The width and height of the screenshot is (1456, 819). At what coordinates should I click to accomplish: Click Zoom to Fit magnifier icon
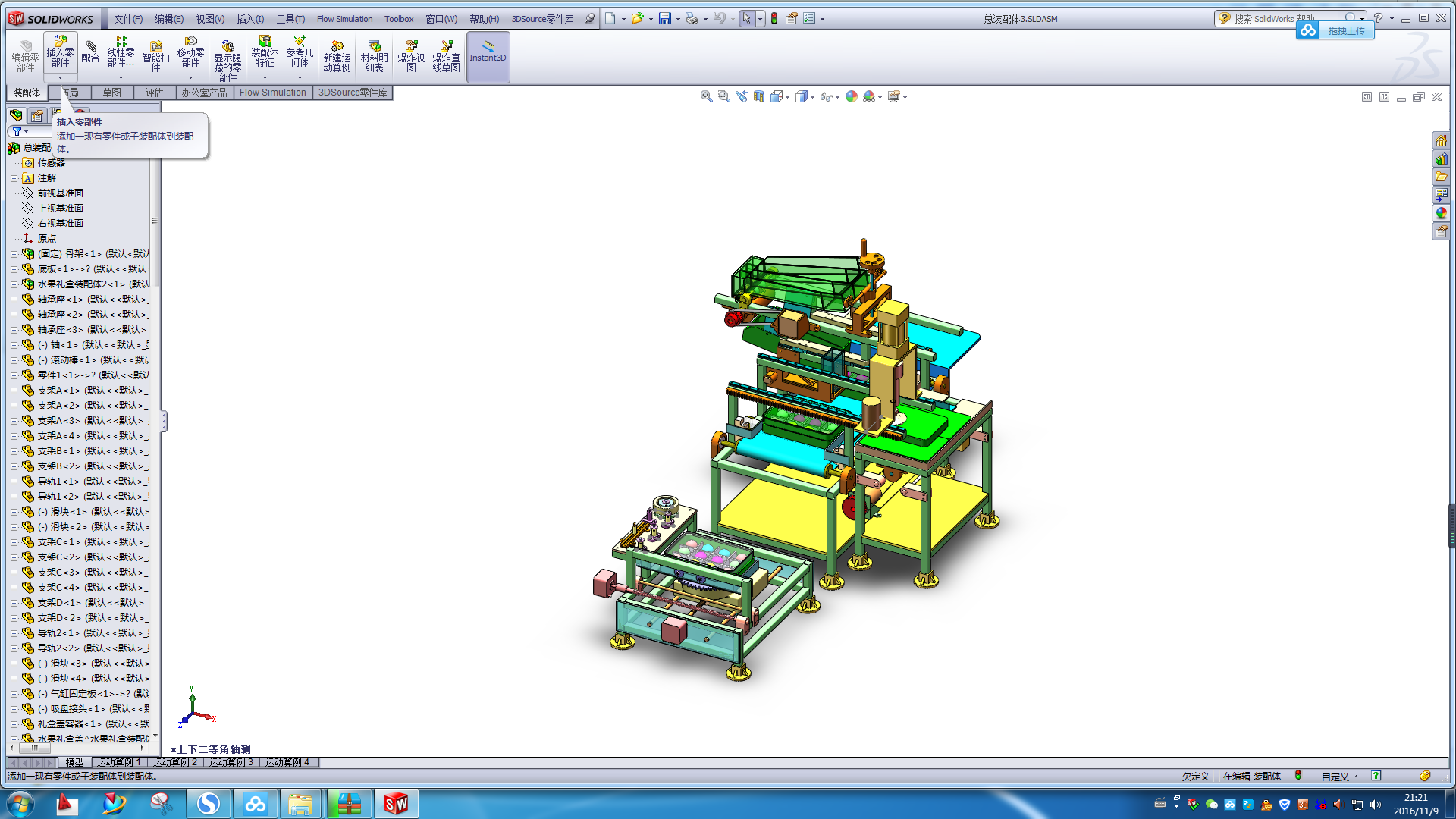(706, 96)
